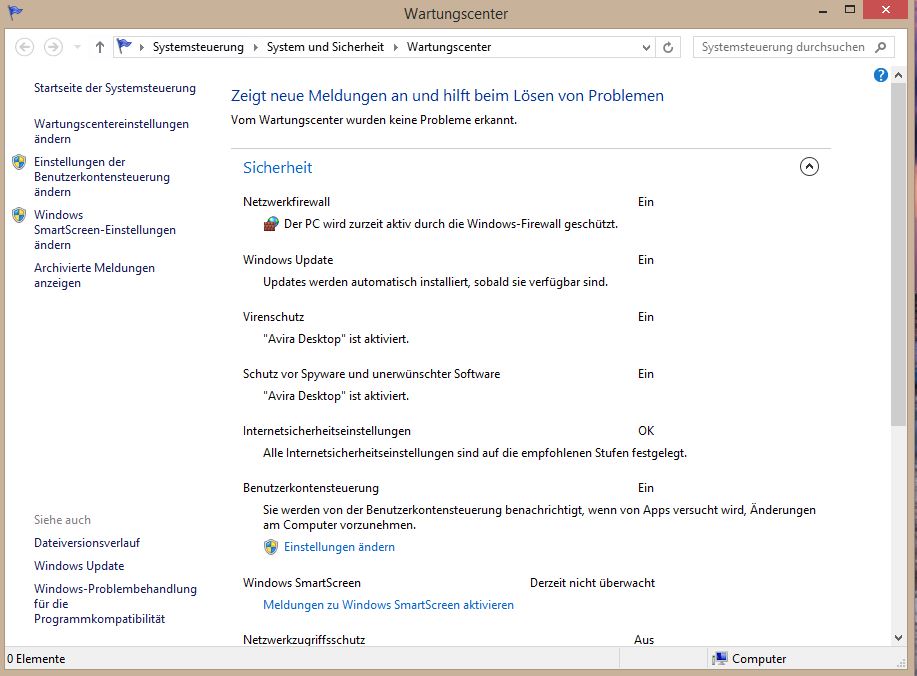Click the vertical scrollbar thumb

tap(898, 254)
